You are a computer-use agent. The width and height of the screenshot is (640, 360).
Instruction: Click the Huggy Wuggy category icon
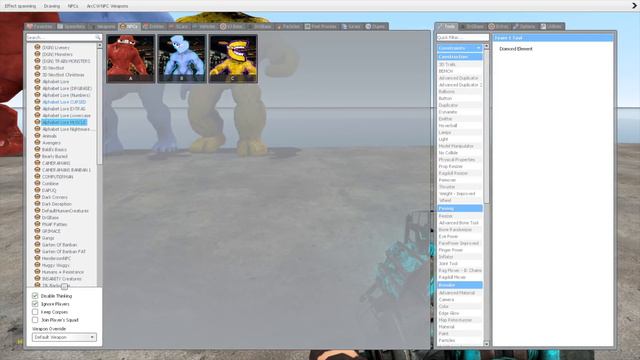[x=37, y=265]
